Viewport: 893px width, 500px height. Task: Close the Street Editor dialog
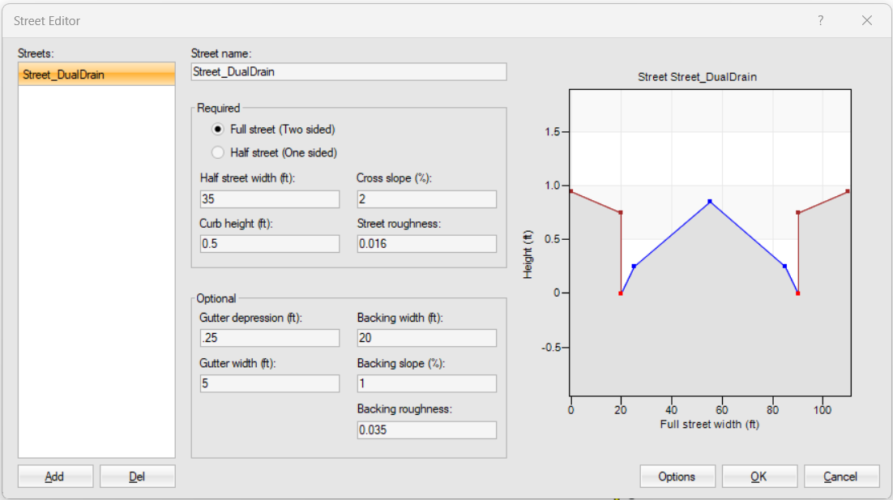click(867, 21)
